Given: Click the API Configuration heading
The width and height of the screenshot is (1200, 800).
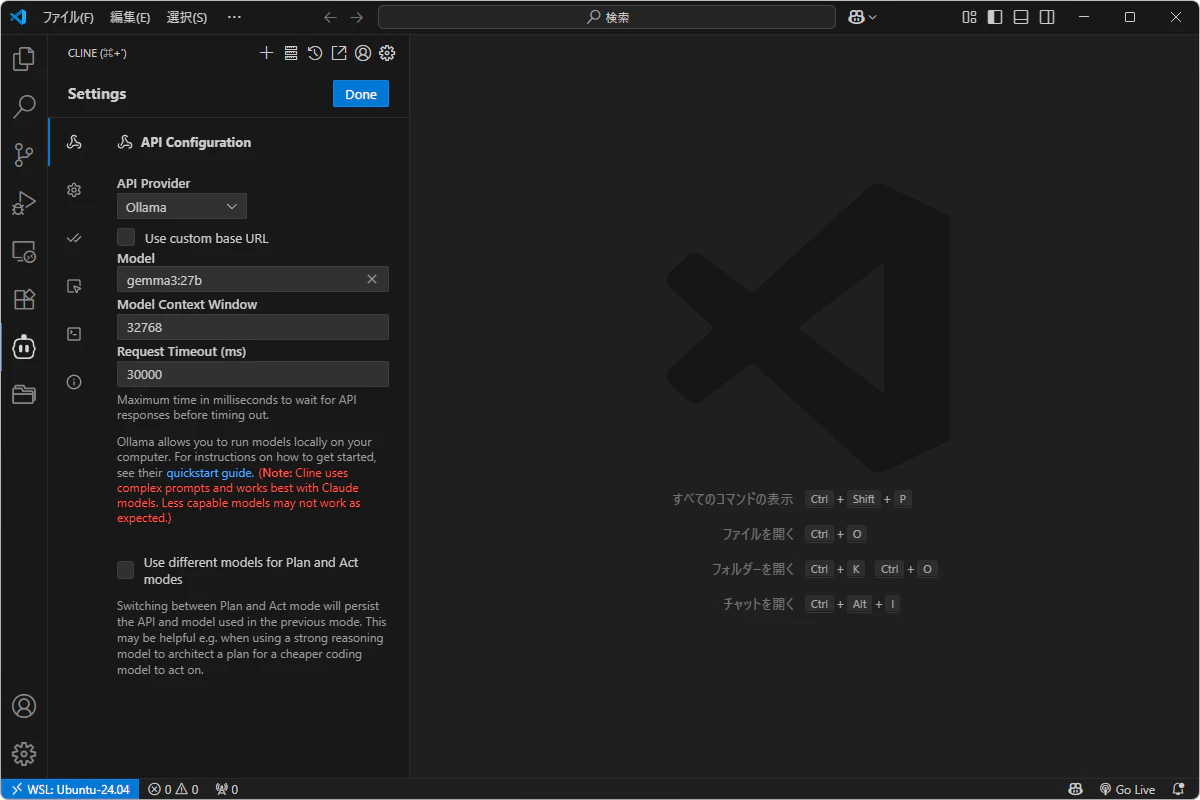Looking at the screenshot, I should coord(196,142).
